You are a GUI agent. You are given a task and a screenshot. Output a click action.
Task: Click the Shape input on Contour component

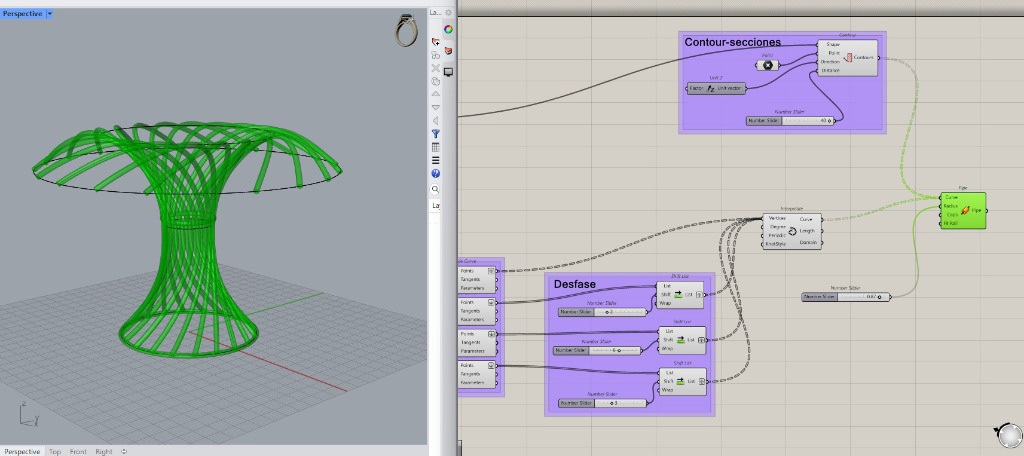832,44
